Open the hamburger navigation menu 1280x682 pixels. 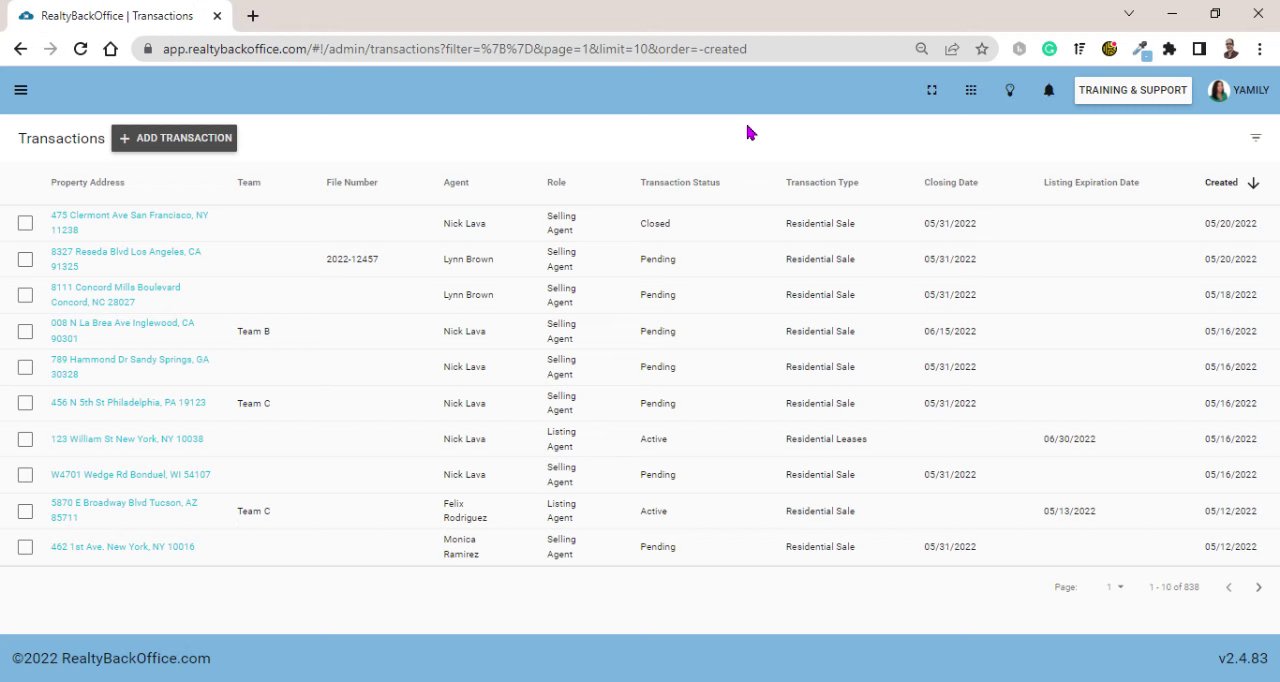[21, 90]
